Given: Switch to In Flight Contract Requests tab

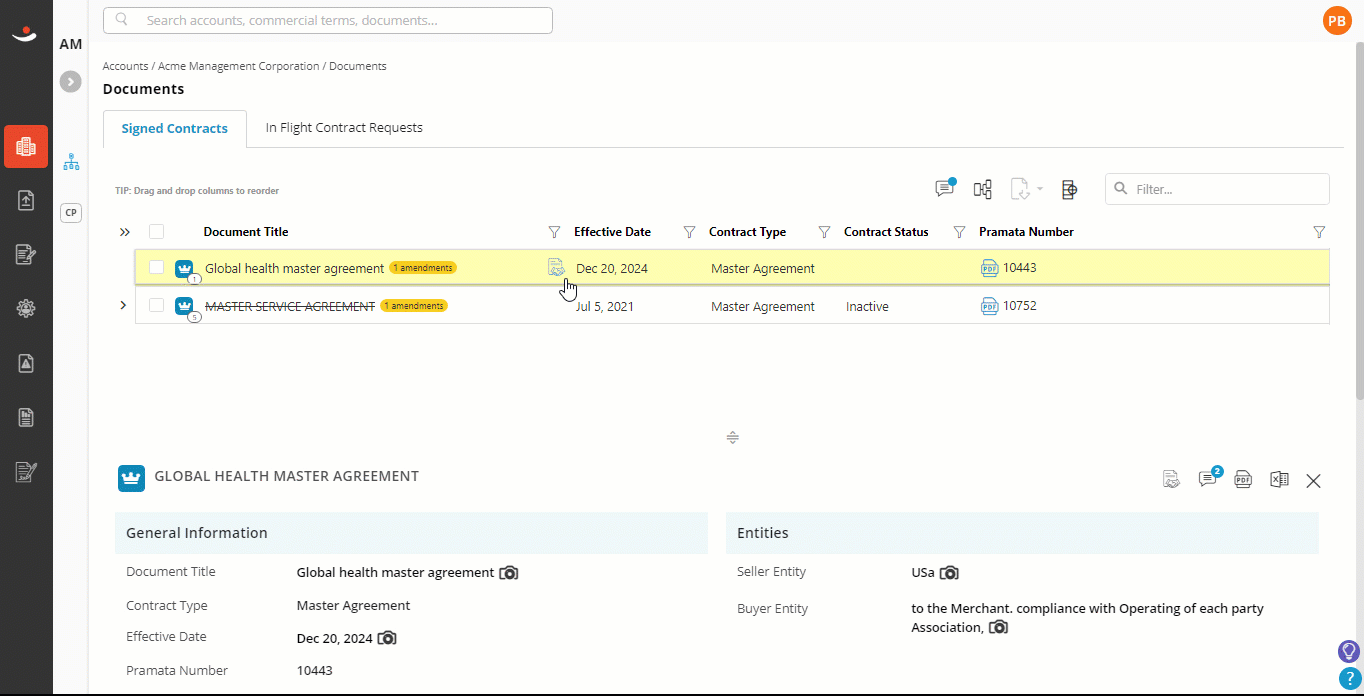Looking at the screenshot, I should 344,127.
